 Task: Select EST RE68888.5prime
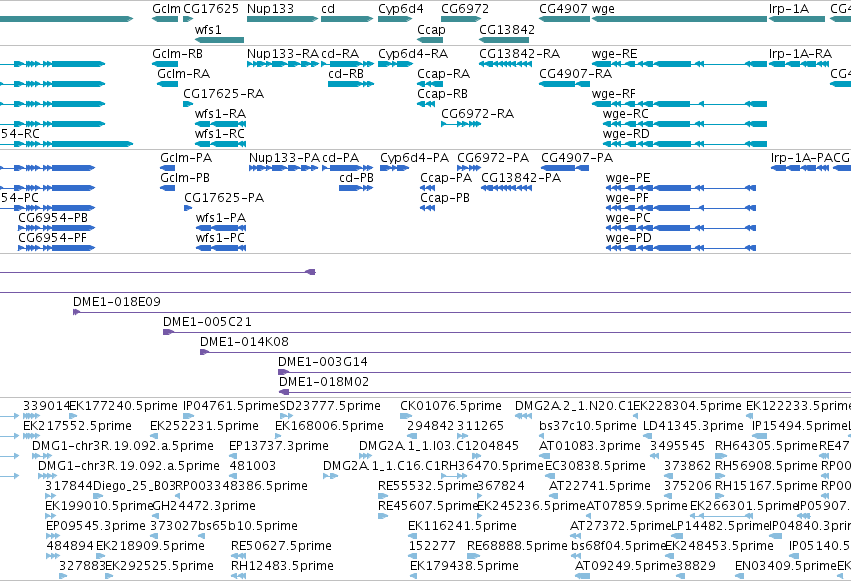(473, 556)
